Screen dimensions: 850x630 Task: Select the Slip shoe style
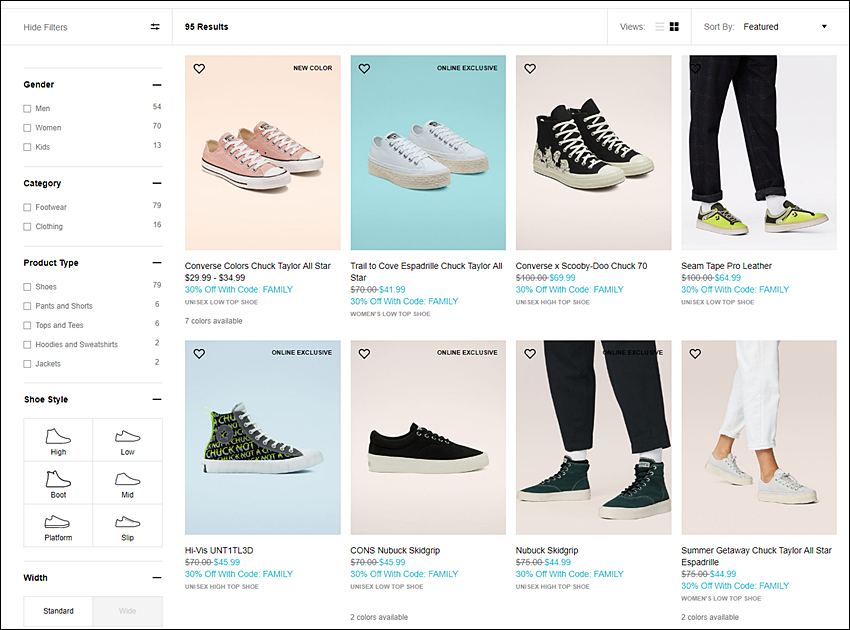click(127, 525)
